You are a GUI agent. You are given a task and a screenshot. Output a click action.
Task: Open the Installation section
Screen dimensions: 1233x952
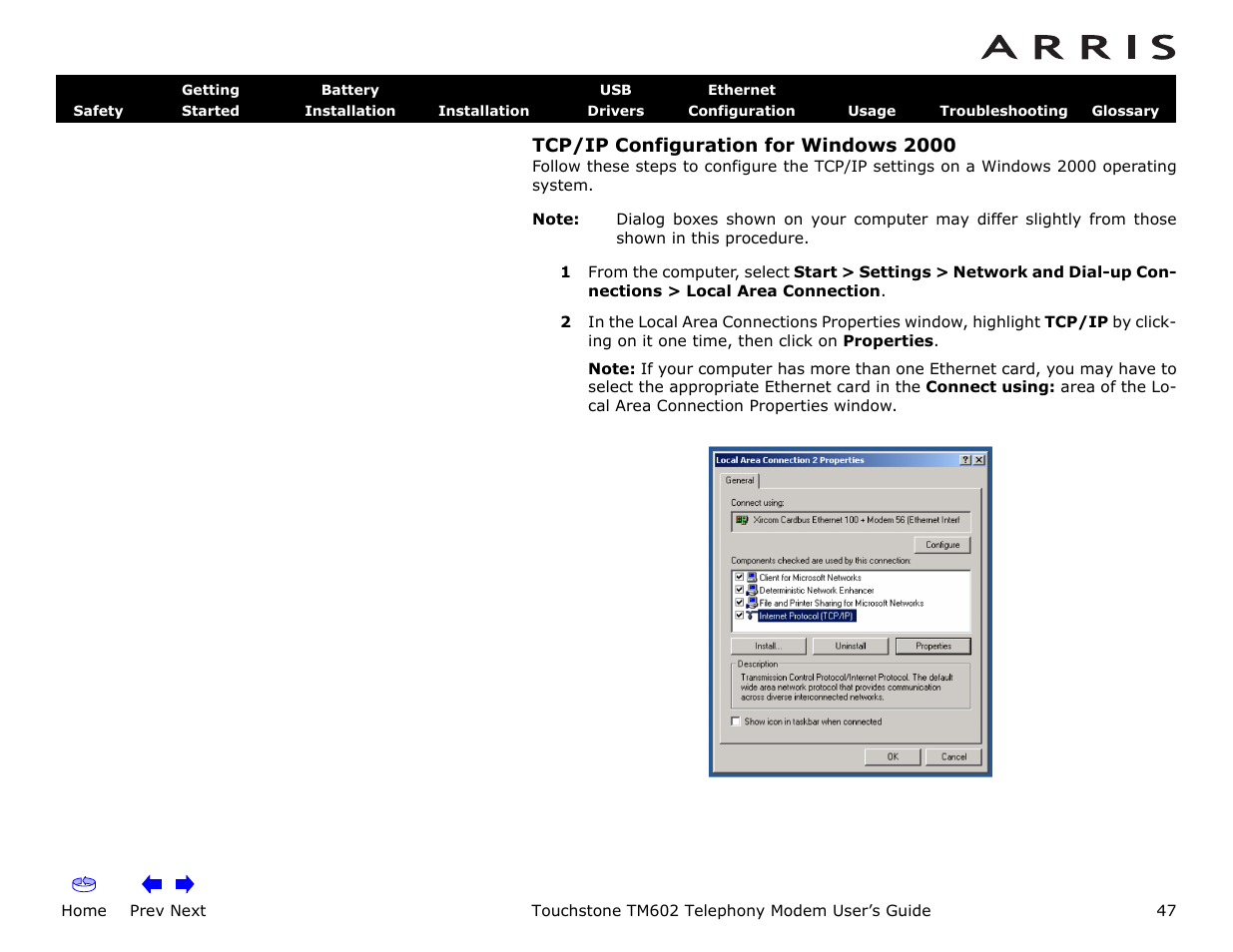pos(483,111)
